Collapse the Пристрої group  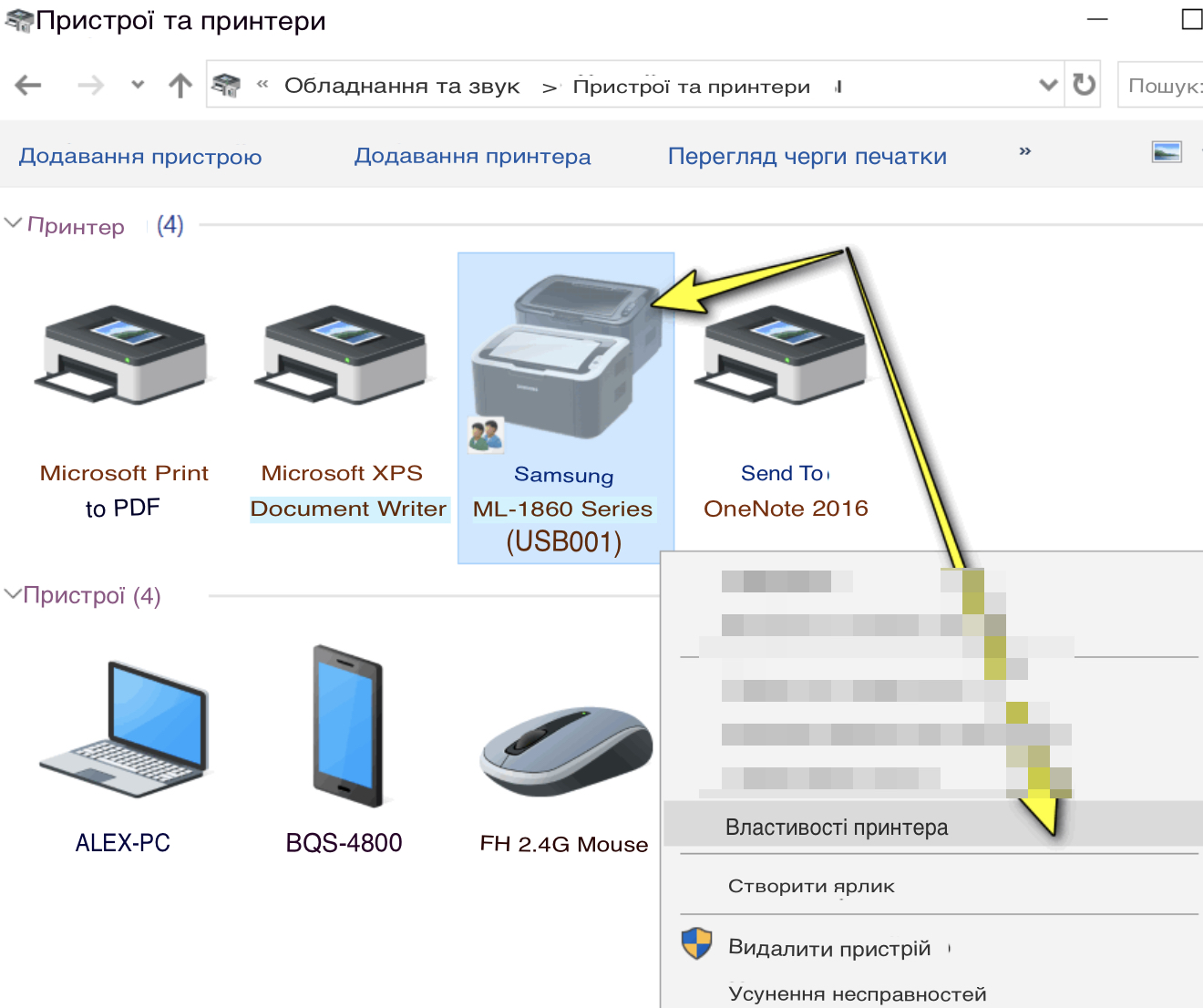pos(13,594)
